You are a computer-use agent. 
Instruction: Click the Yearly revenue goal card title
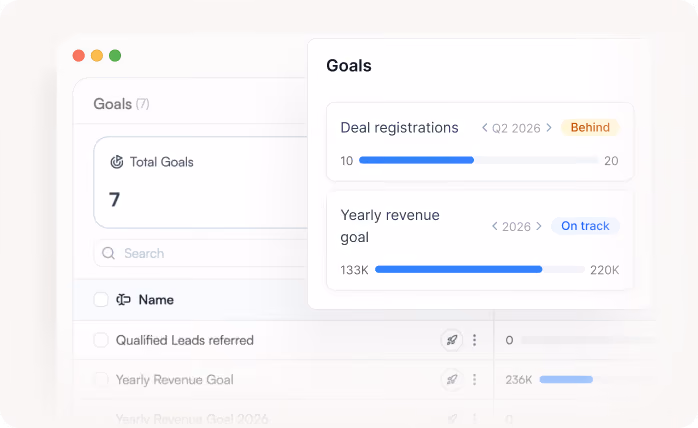coord(390,226)
